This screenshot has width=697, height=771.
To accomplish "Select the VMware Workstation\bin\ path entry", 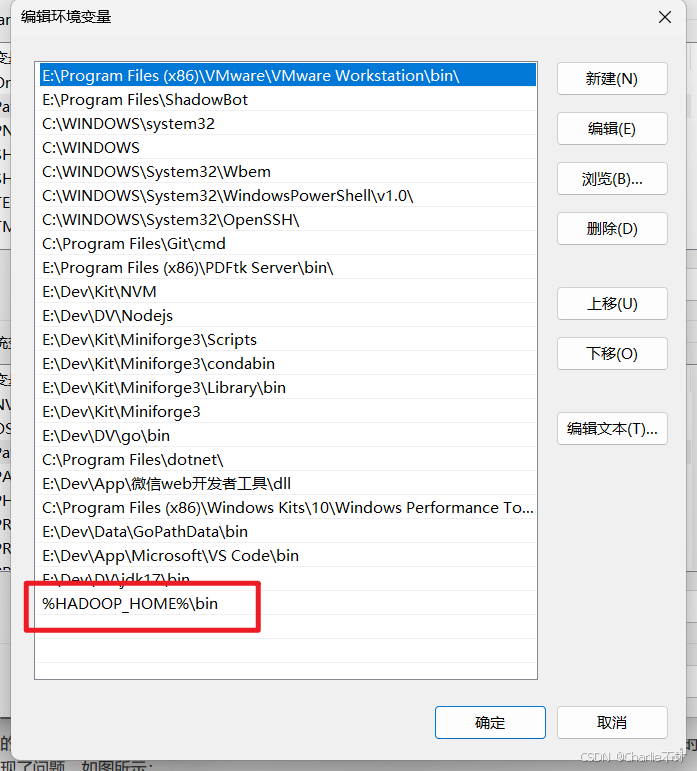I will click(x=286, y=76).
